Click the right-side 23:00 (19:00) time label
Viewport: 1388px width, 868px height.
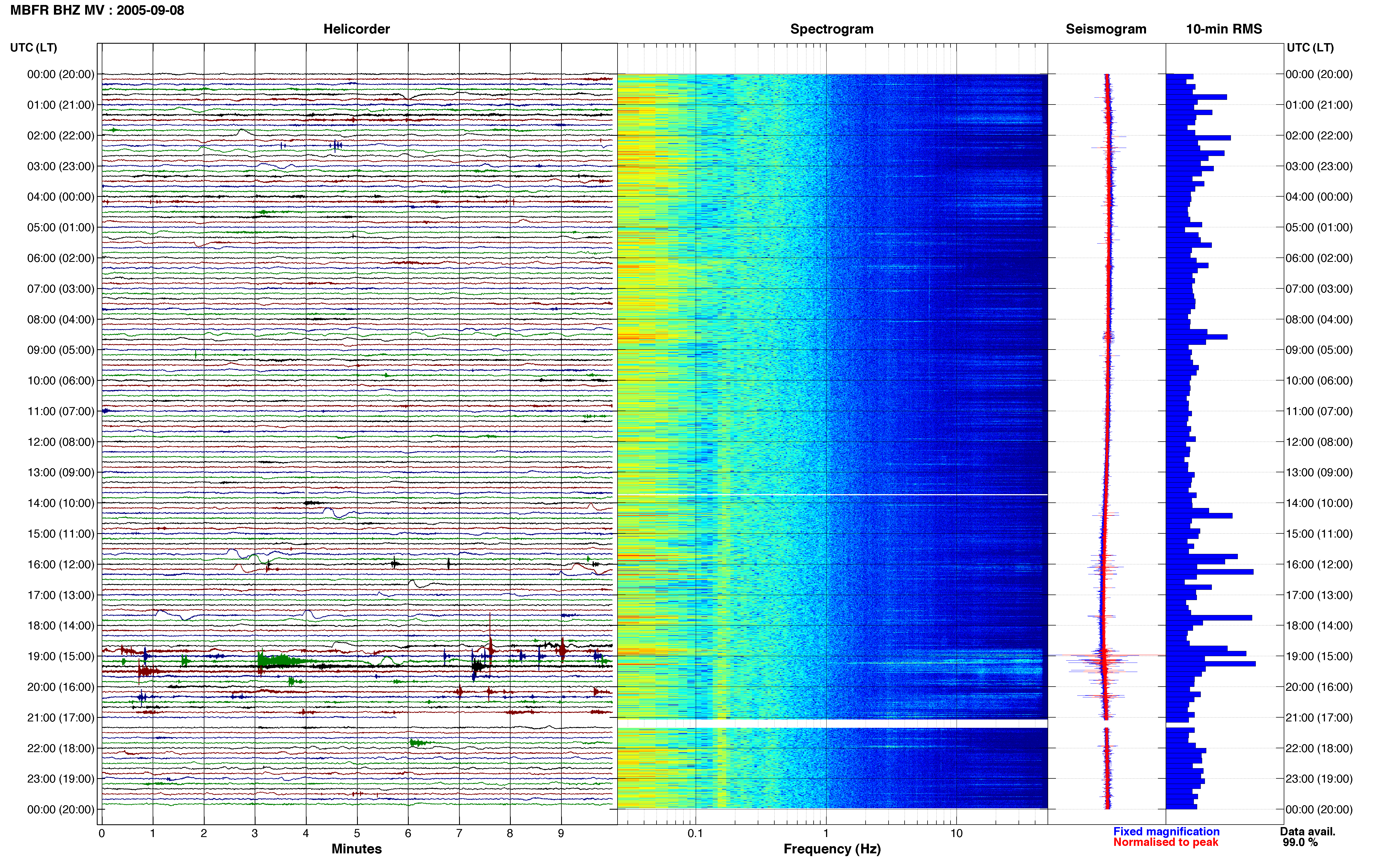pyautogui.click(x=1319, y=778)
